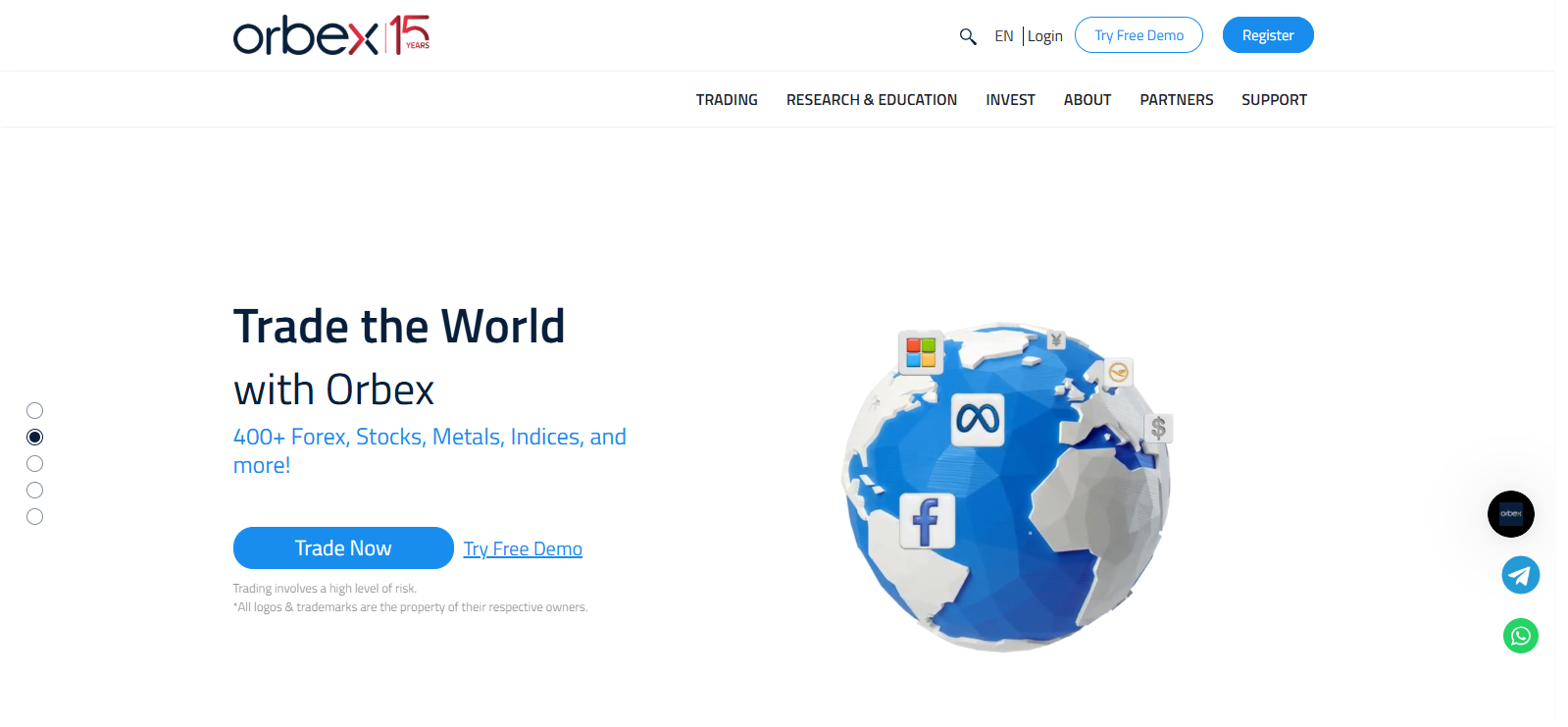Screen dimensions: 1568x727
Task: Open the EN language selector
Action: pos(1003,36)
